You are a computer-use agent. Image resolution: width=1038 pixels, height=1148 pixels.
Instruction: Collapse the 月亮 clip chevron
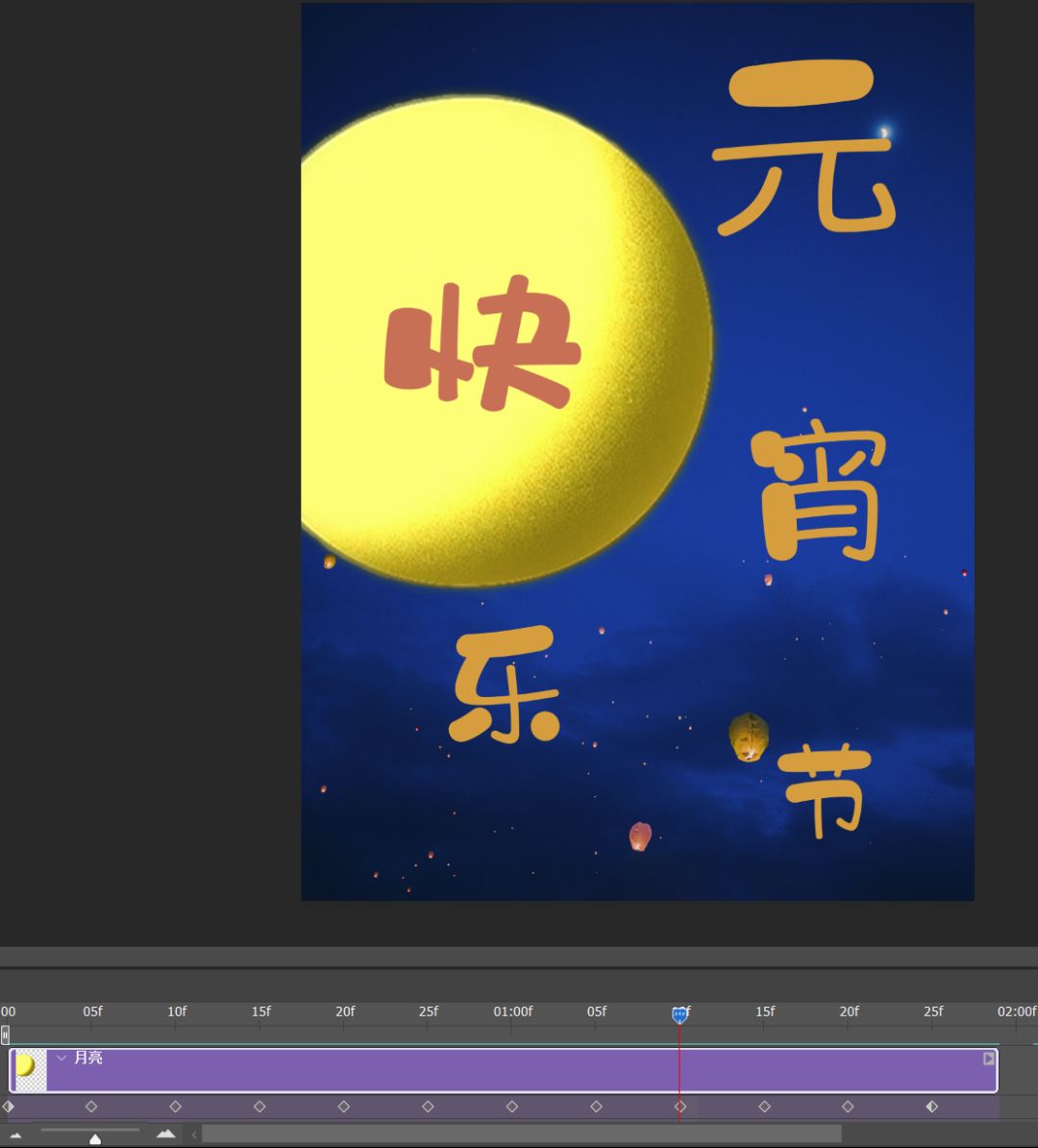(62, 1058)
